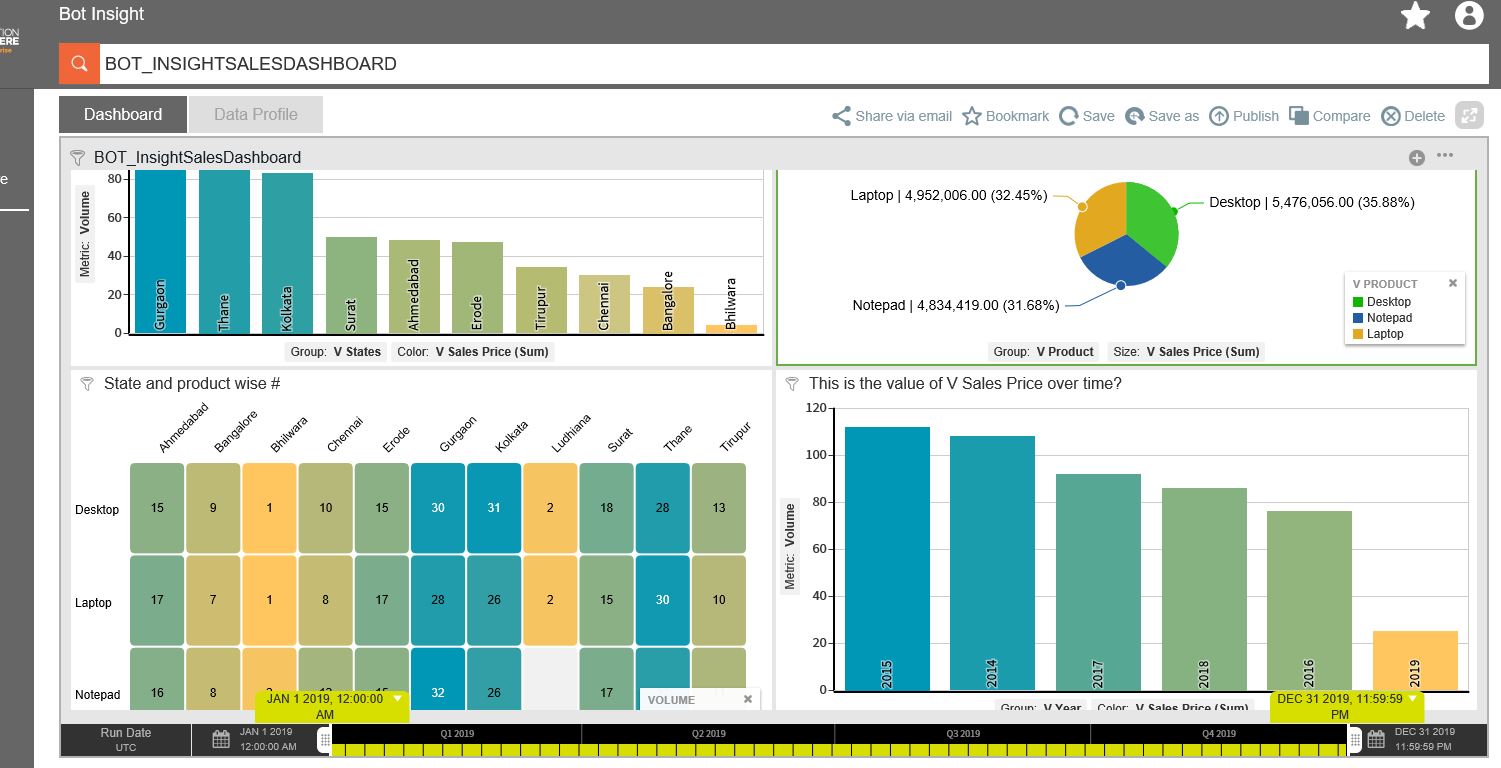Select the Dashboard tab
1501x768 pixels.
(123, 115)
